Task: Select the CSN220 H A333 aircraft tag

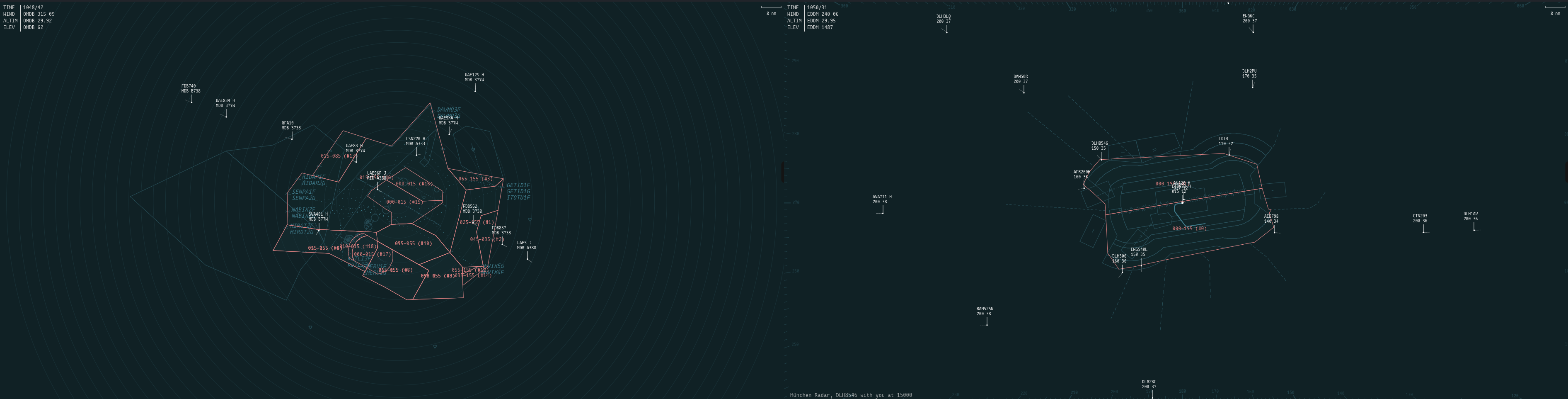Action: click(x=416, y=141)
